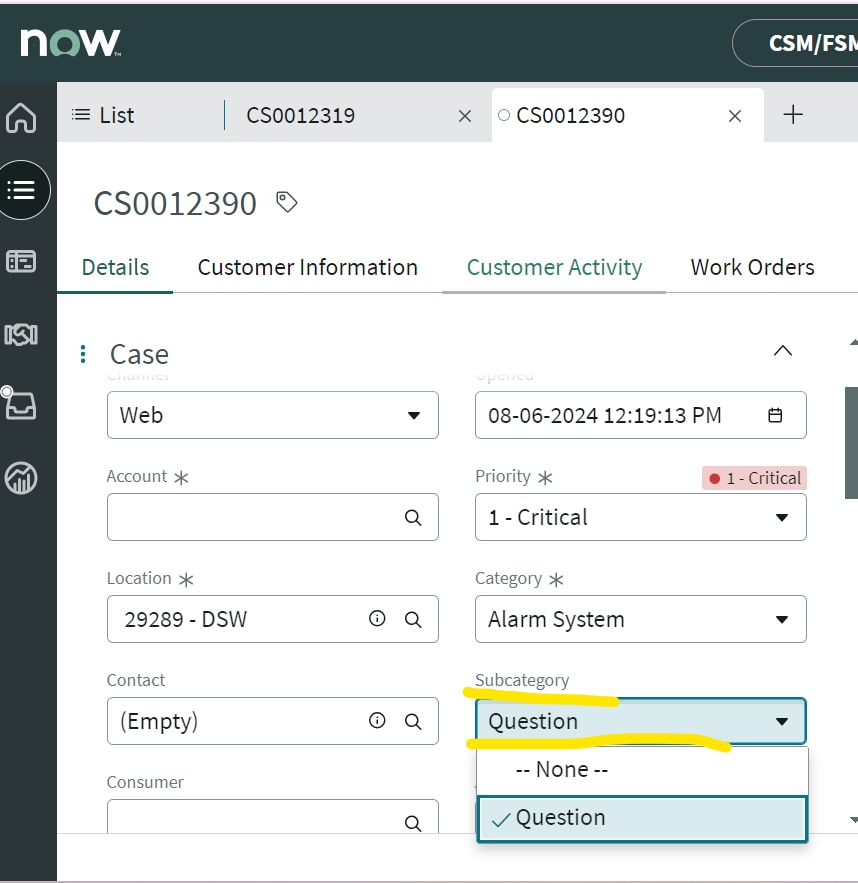This screenshot has height=883, width=858.
Task: Open the Case section more actions menu
Action: [x=83, y=354]
